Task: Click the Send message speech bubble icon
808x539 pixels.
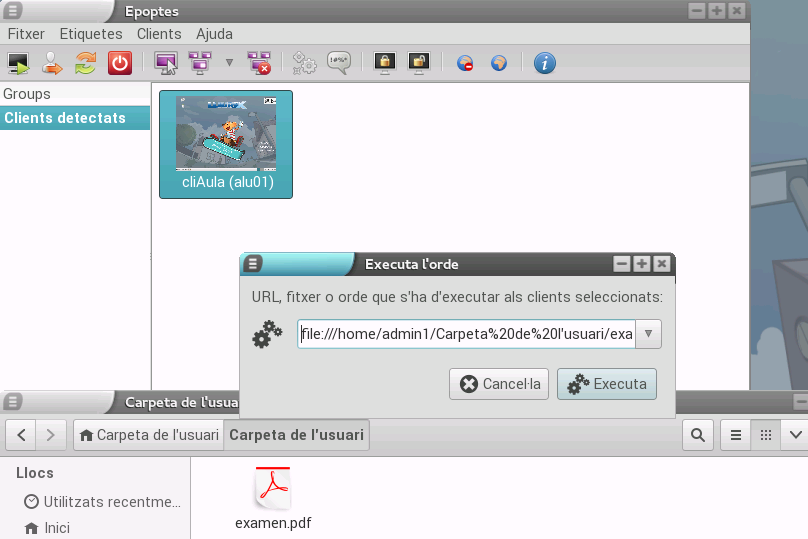Action: 339,63
